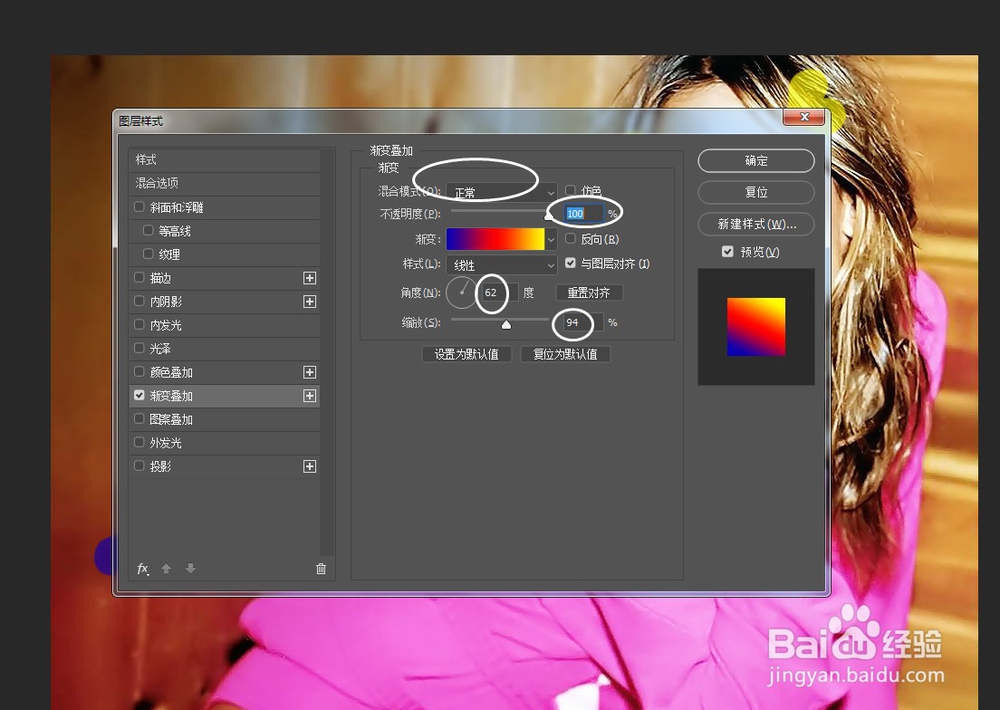The width and height of the screenshot is (1000, 710).
Task: Enable the 内发光 checkbox
Action: tap(139, 325)
